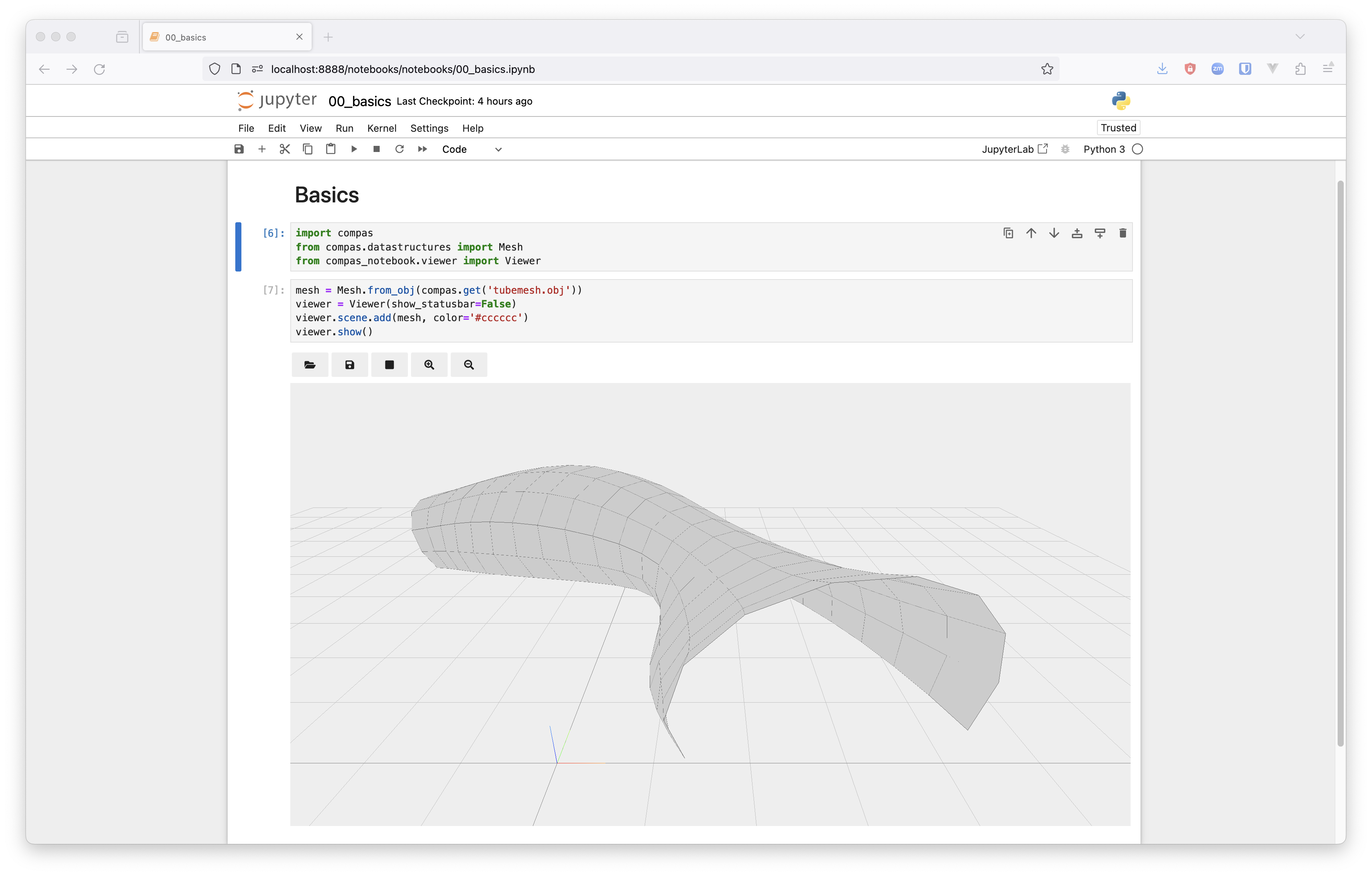Click the viewer square stop button

click(x=389, y=365)
